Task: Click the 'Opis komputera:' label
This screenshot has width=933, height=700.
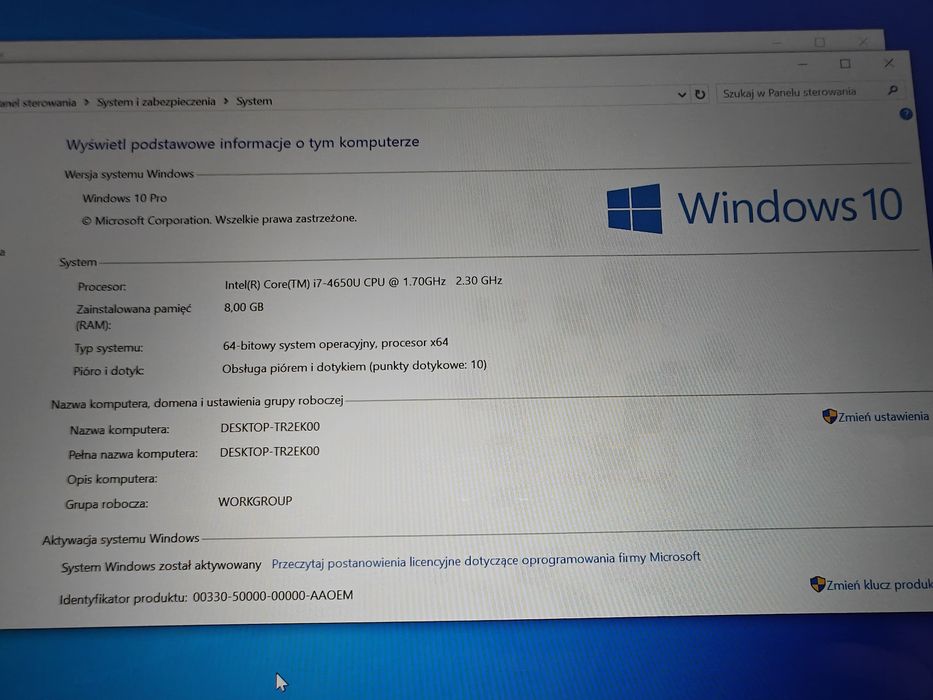Action: [x=112, y=479]
